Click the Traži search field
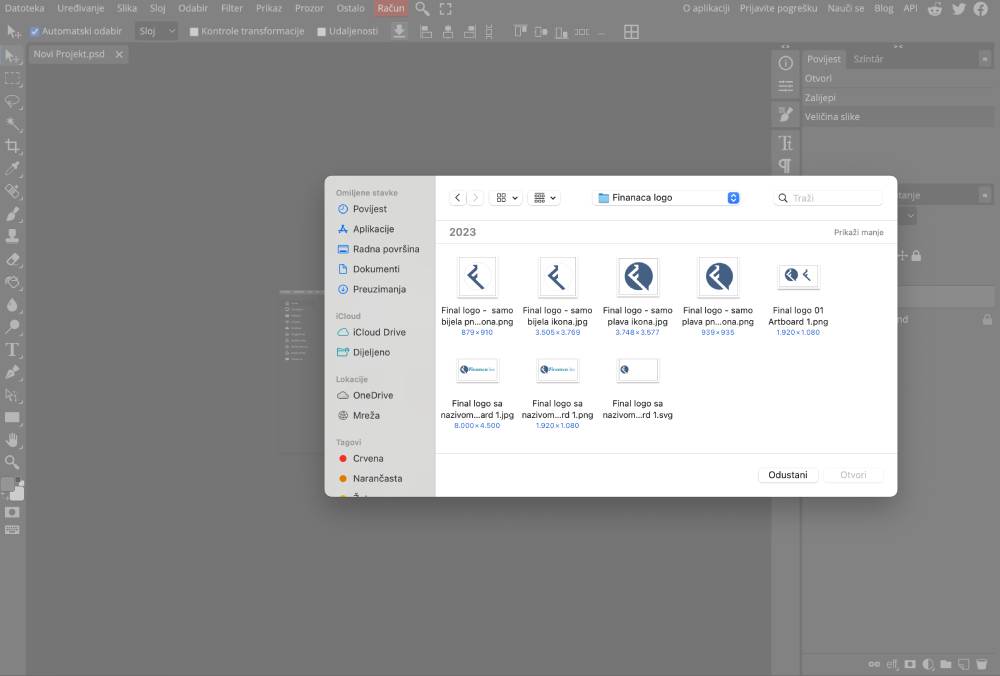1000x676 pixels. [828, 198]
